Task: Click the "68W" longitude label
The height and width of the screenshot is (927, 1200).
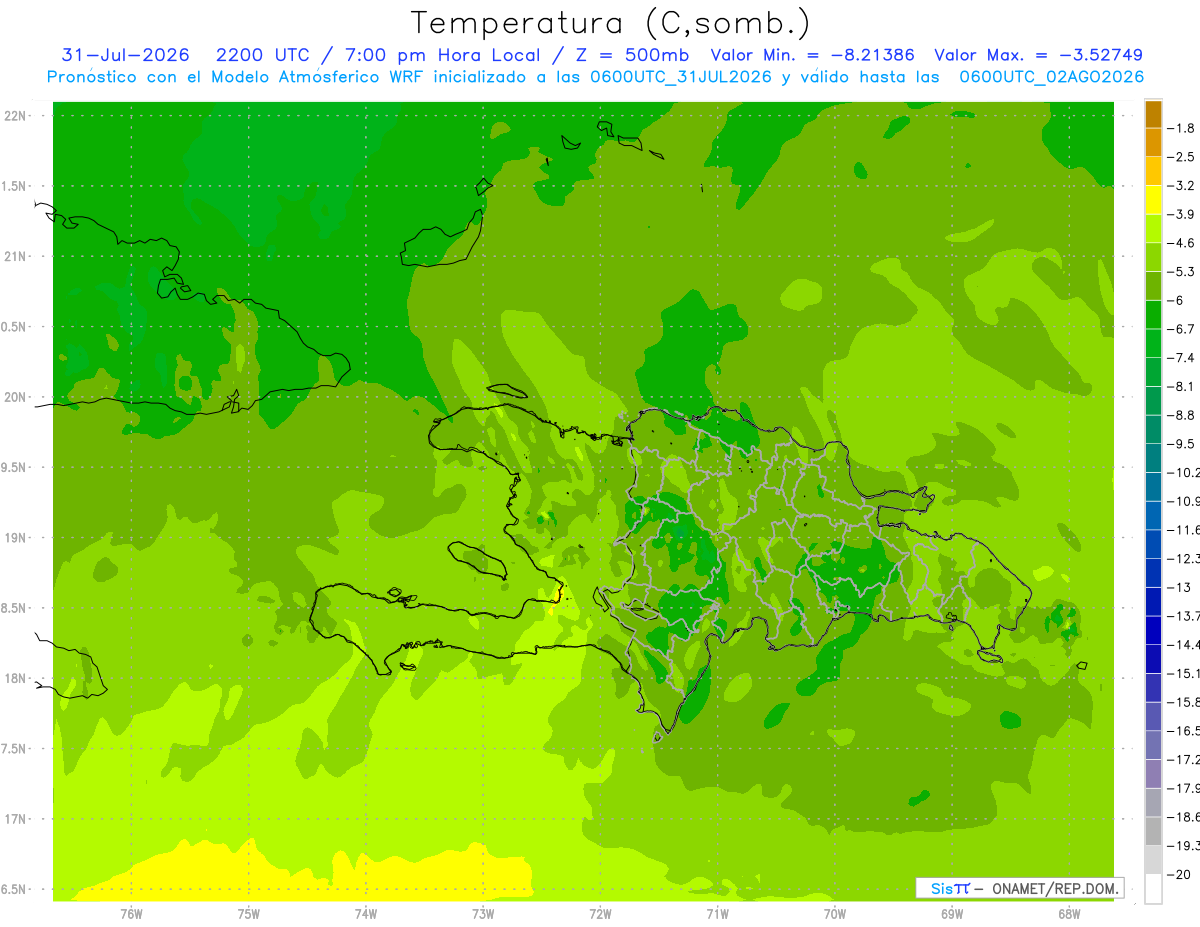Action: click(1069, 913)
